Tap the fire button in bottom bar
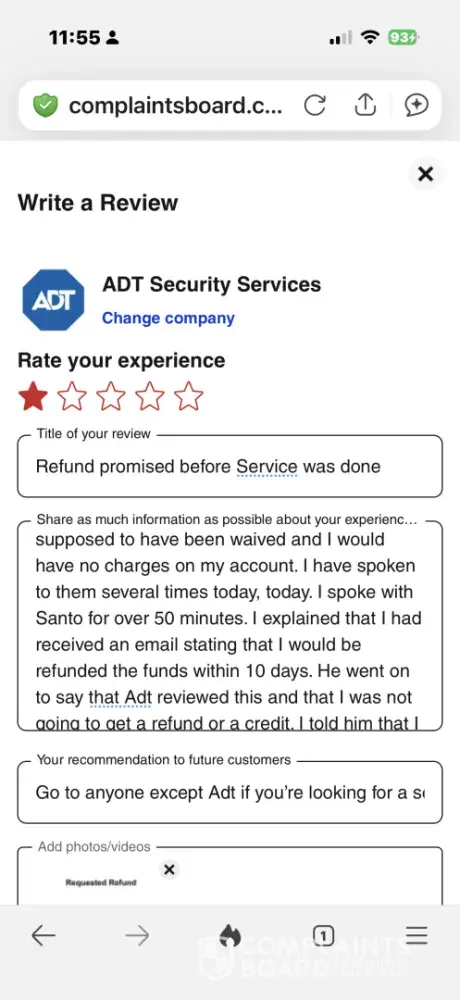The width and height of the screenshot is (460, 1000). tap(230, 936)
